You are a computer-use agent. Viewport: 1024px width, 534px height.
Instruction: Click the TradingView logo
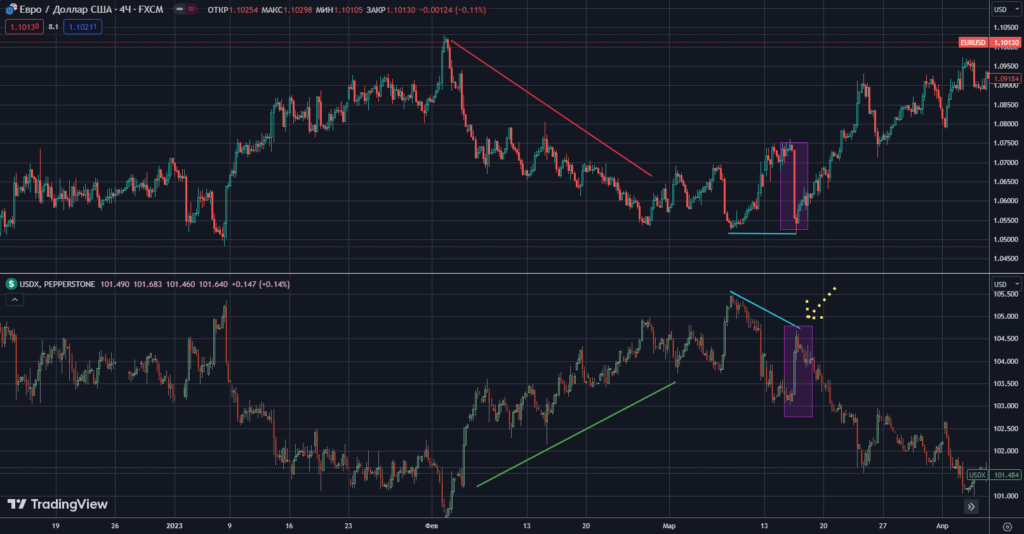coord(57,505)
